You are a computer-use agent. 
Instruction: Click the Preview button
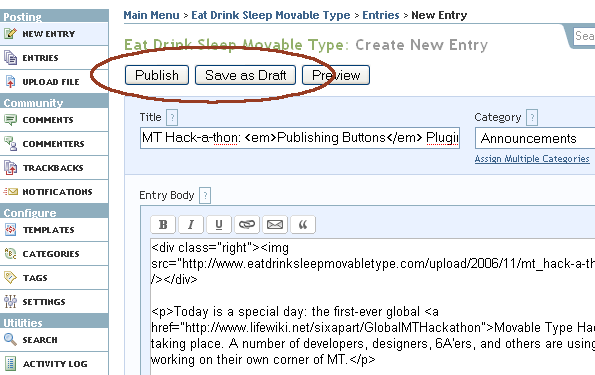[x=336, y=75]
